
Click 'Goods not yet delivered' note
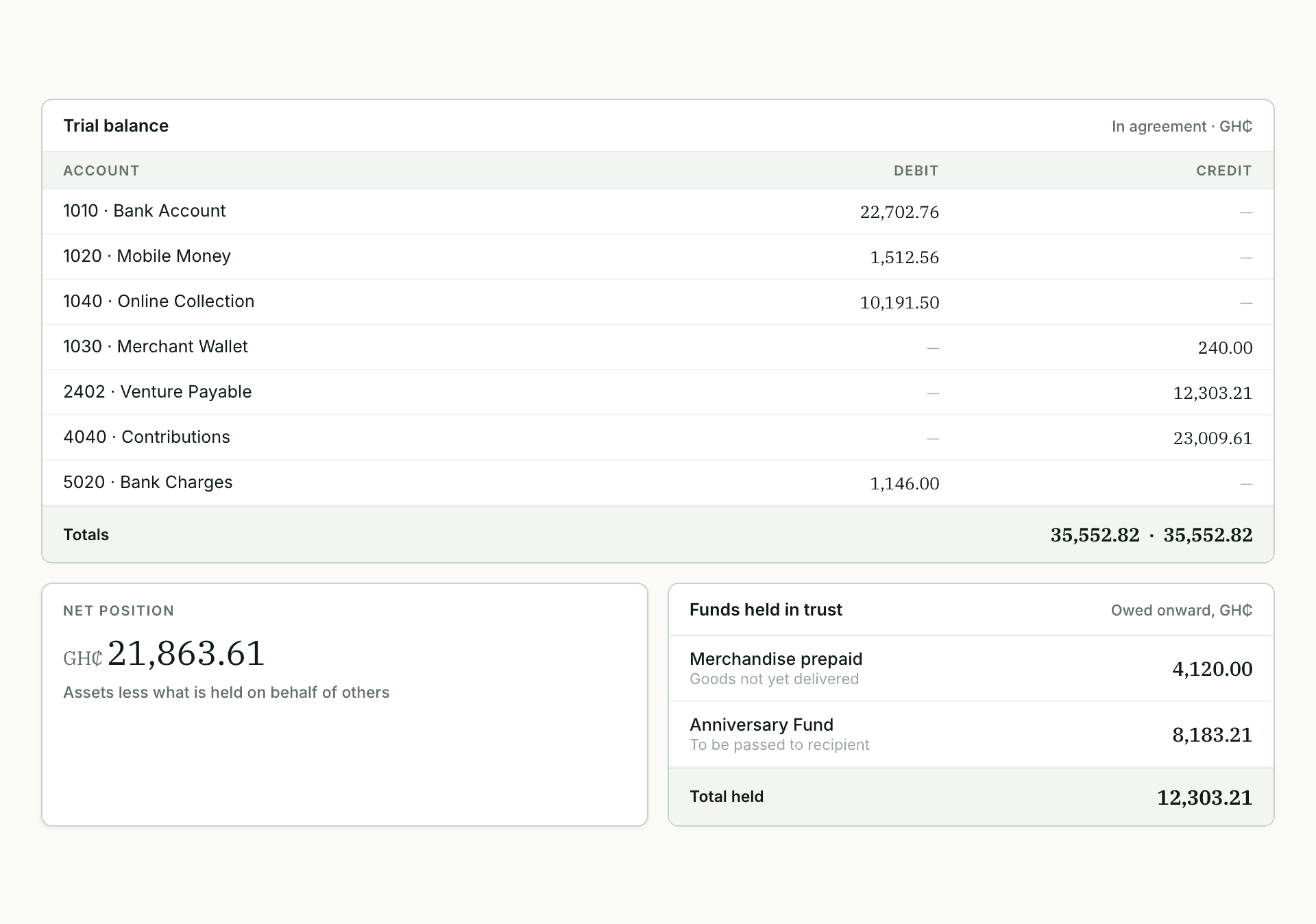(774, 679)
